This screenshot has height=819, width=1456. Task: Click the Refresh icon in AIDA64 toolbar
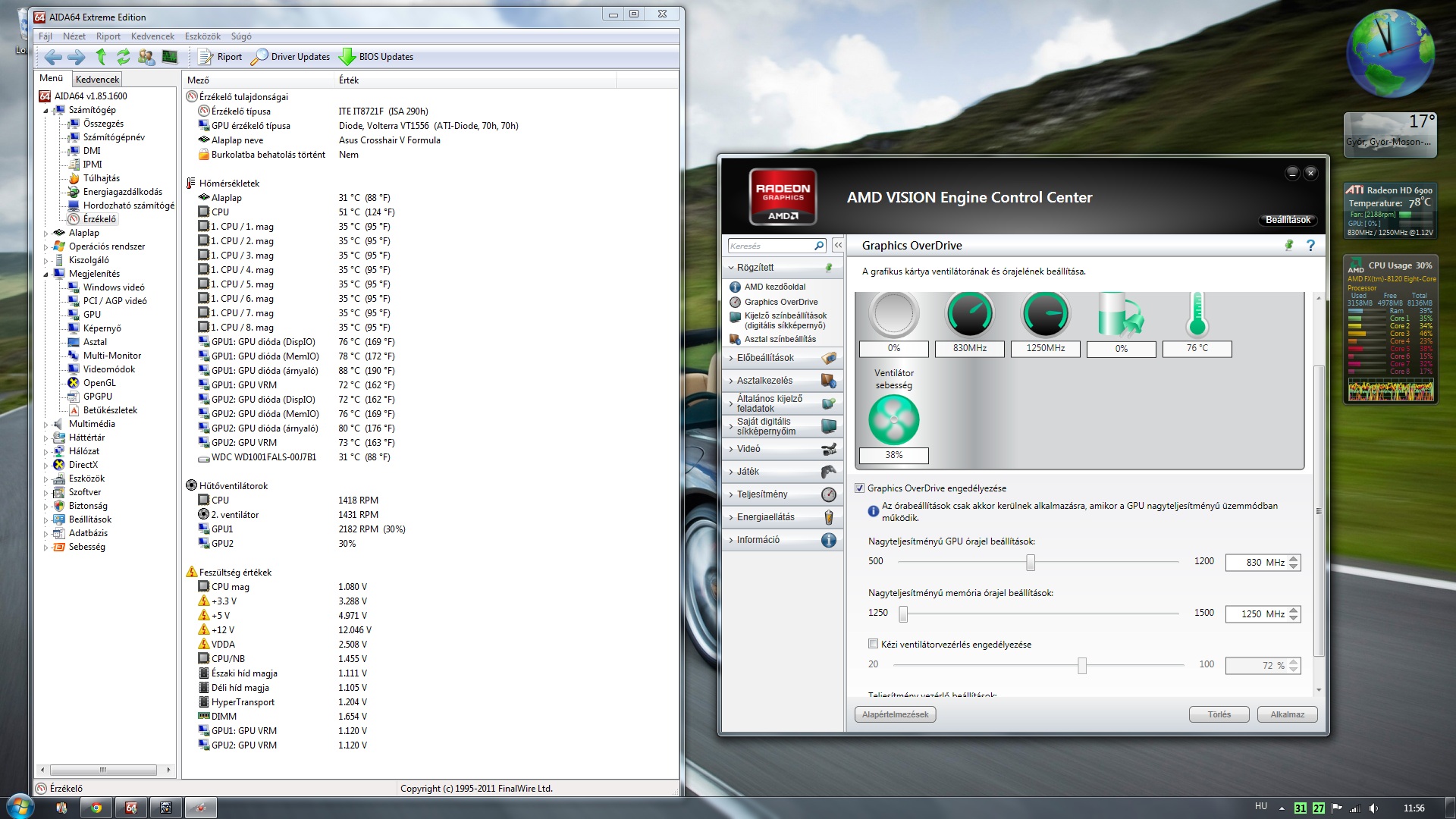(123, 57)
